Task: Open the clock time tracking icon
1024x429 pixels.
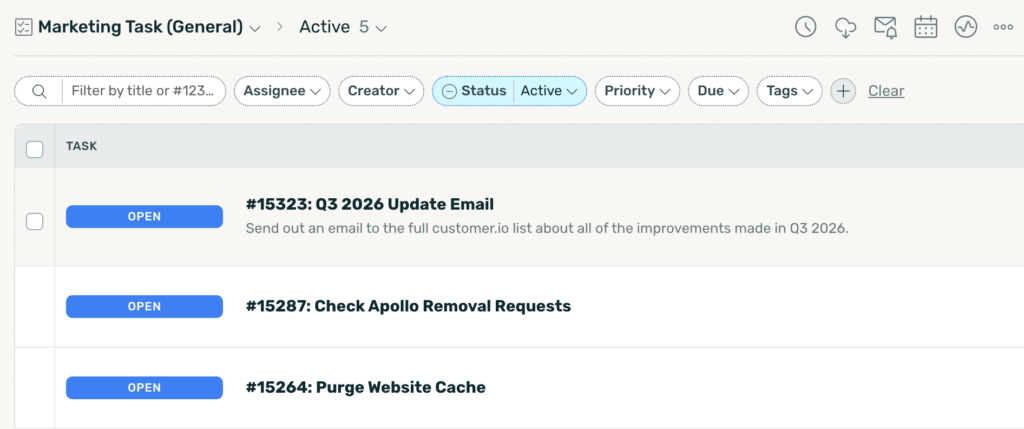Action: pyautogui.click(x=805, y=27)
